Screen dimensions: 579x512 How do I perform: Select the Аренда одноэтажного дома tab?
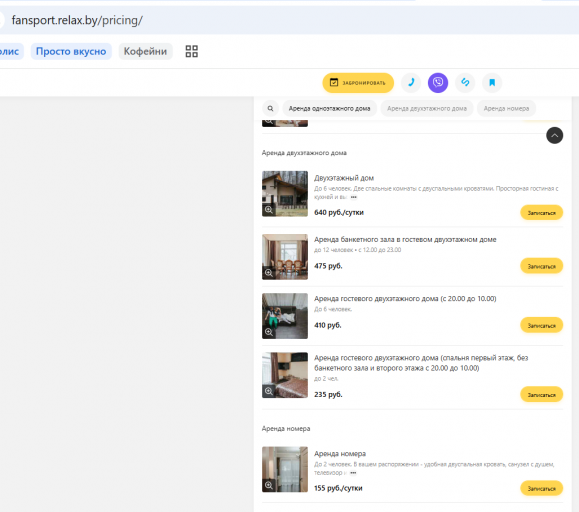pos(329,109)
